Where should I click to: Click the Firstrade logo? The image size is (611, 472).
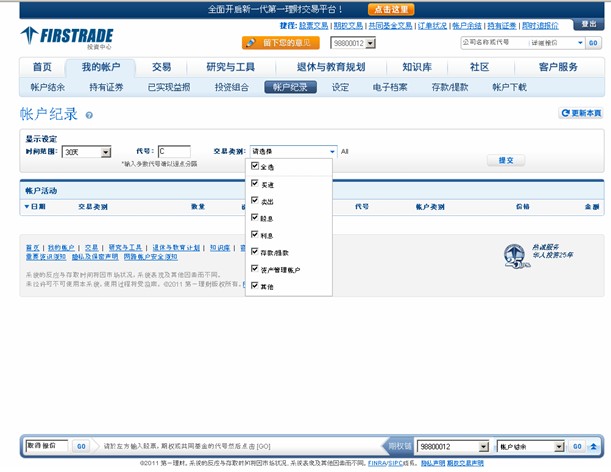[x=66, y=37]
